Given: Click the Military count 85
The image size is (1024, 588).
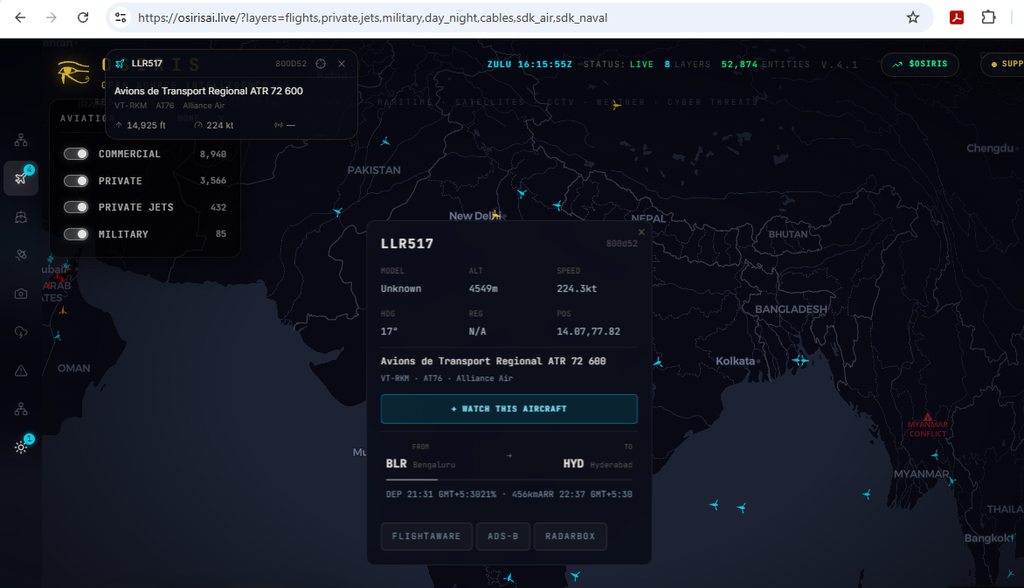Looking at the screenshot, I should (221, 234).
